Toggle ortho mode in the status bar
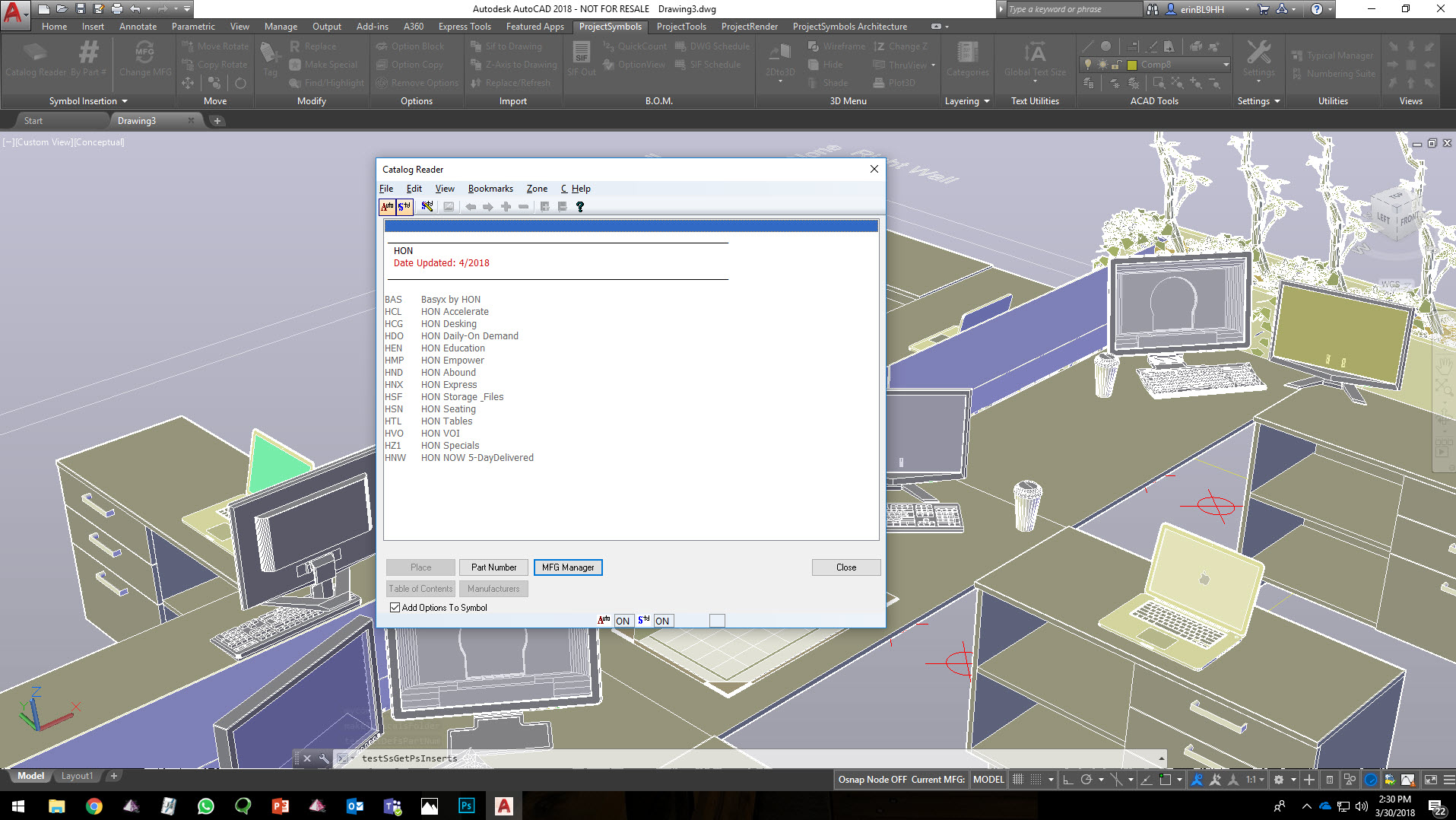1456x820 pixels. click(x=1067, y=780)
